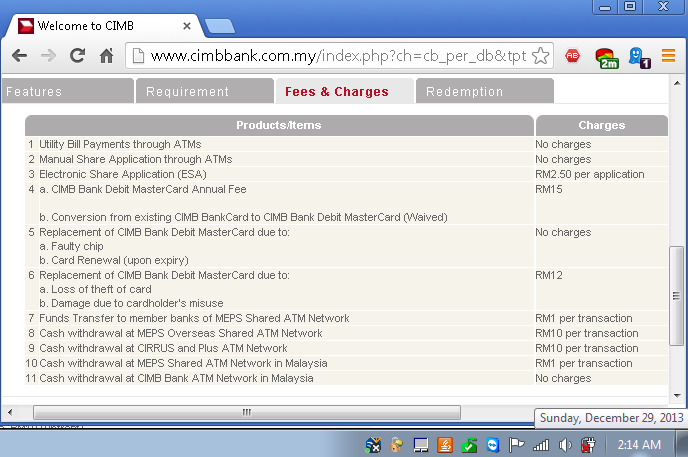Bookmark this page with the star icon
Viewport: 688px width, 457px height.
pos(540,56)
